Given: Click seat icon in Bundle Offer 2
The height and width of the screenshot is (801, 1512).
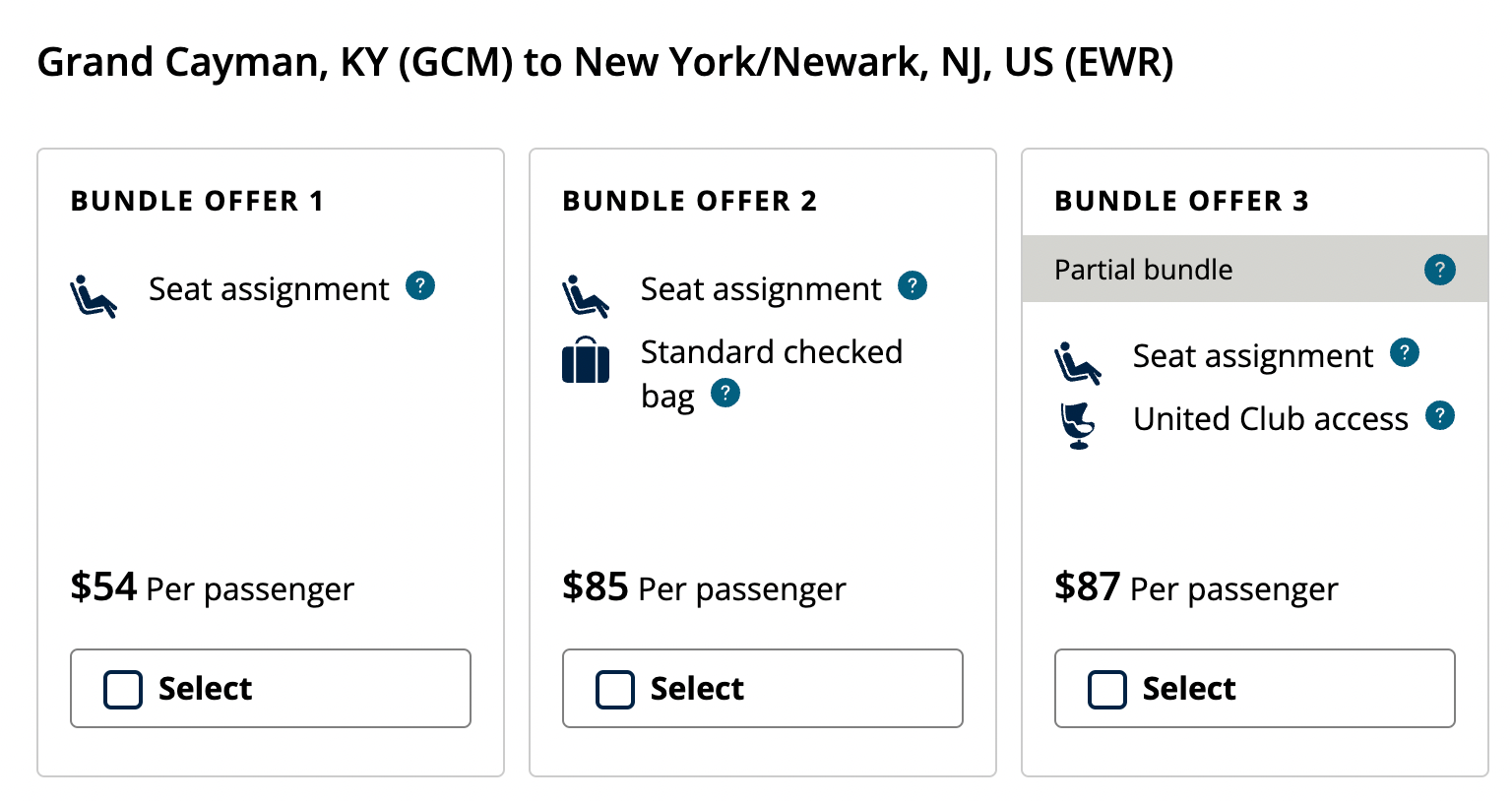Looking at the screenshot, I should coord(586,296).
